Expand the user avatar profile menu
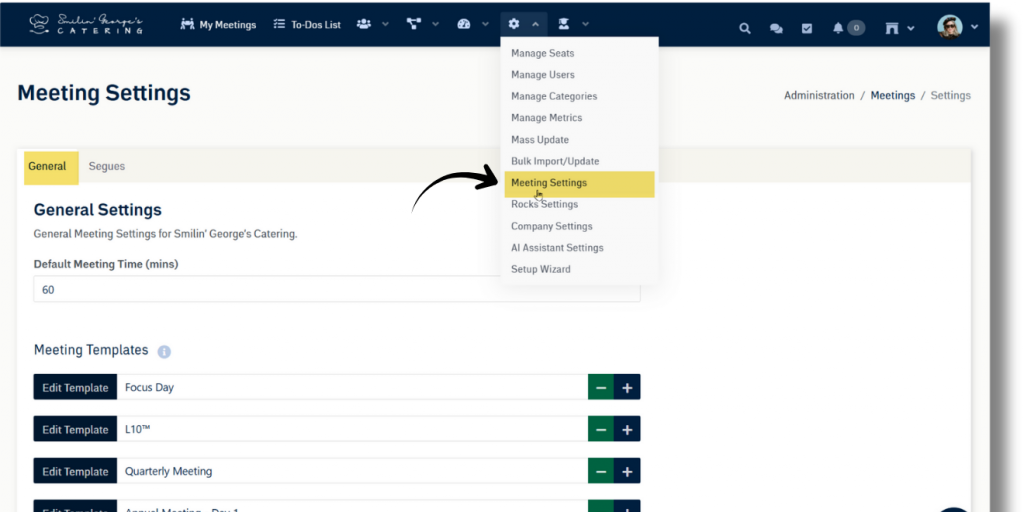This screenshot has width=1024, height=512. pyautogui.click(x=957, y=27)
